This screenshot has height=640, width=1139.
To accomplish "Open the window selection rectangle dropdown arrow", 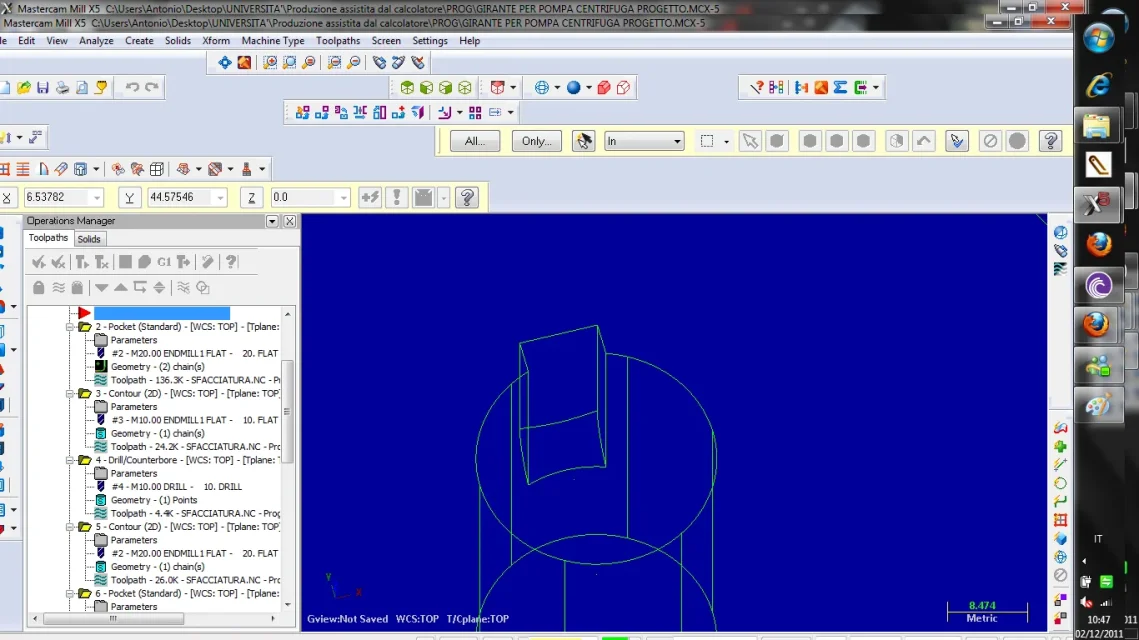I will point(726,142).
